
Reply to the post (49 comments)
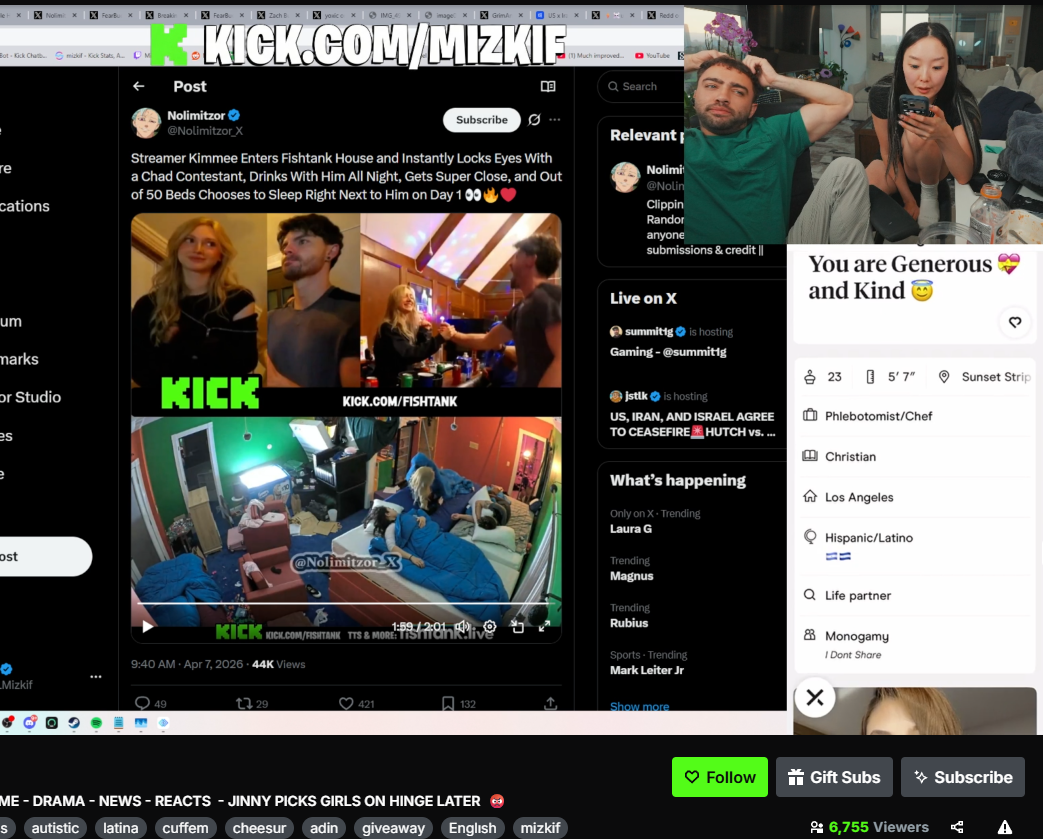point(150,703)
